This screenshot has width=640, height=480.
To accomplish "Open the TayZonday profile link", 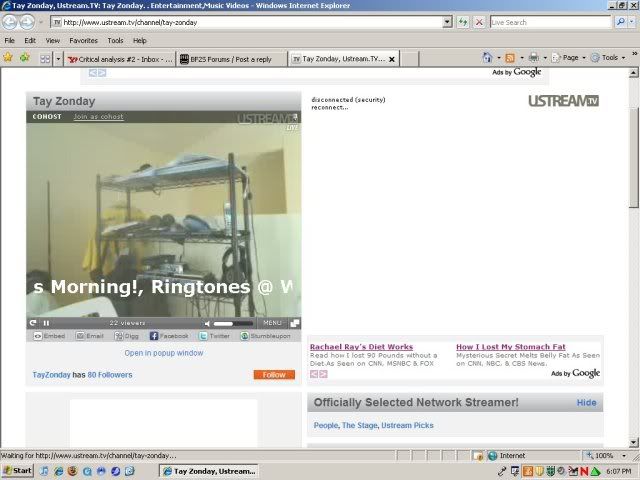I will pyautogui.click(x=51, y=375).
